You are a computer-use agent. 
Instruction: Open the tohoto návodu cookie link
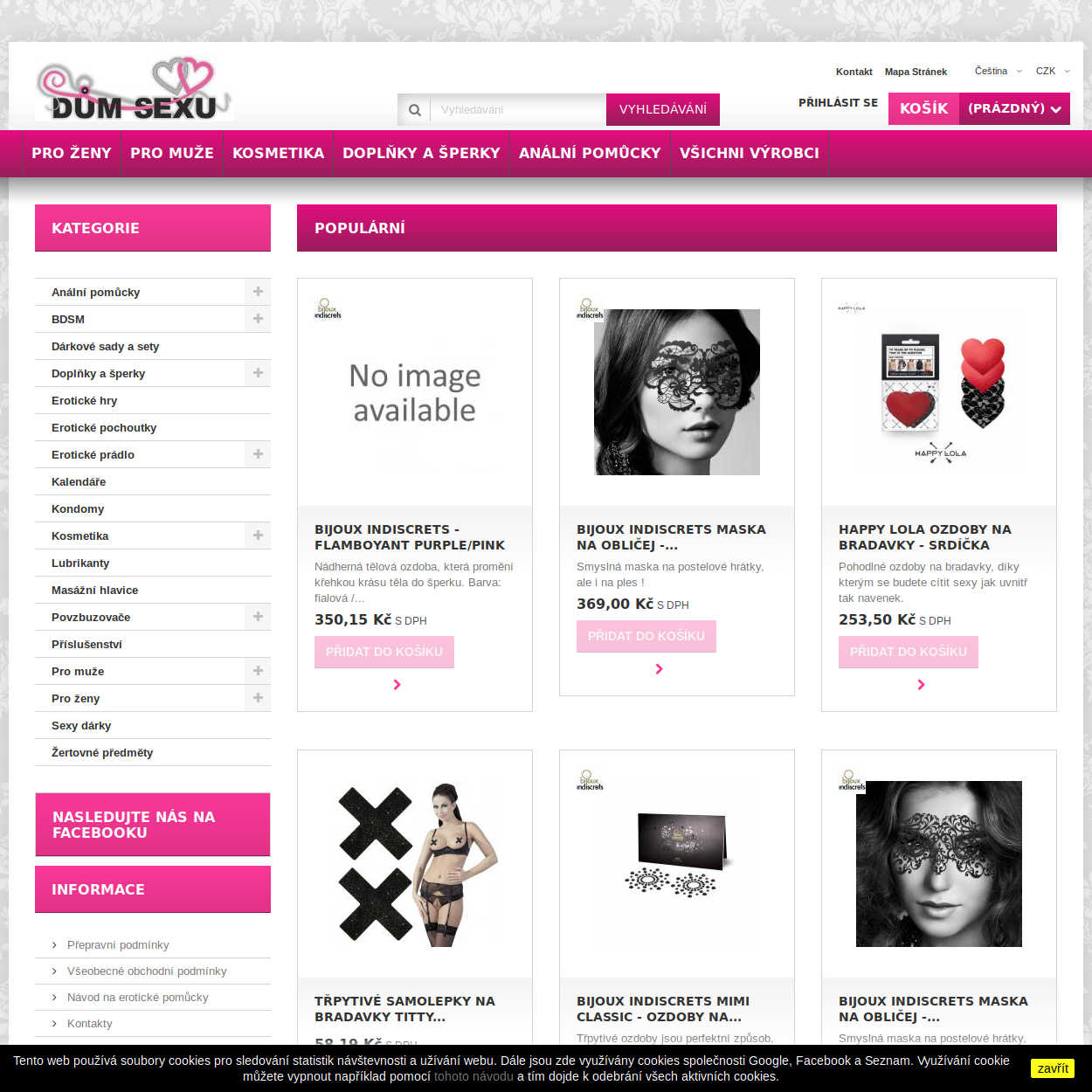[x=473, y=1076]
